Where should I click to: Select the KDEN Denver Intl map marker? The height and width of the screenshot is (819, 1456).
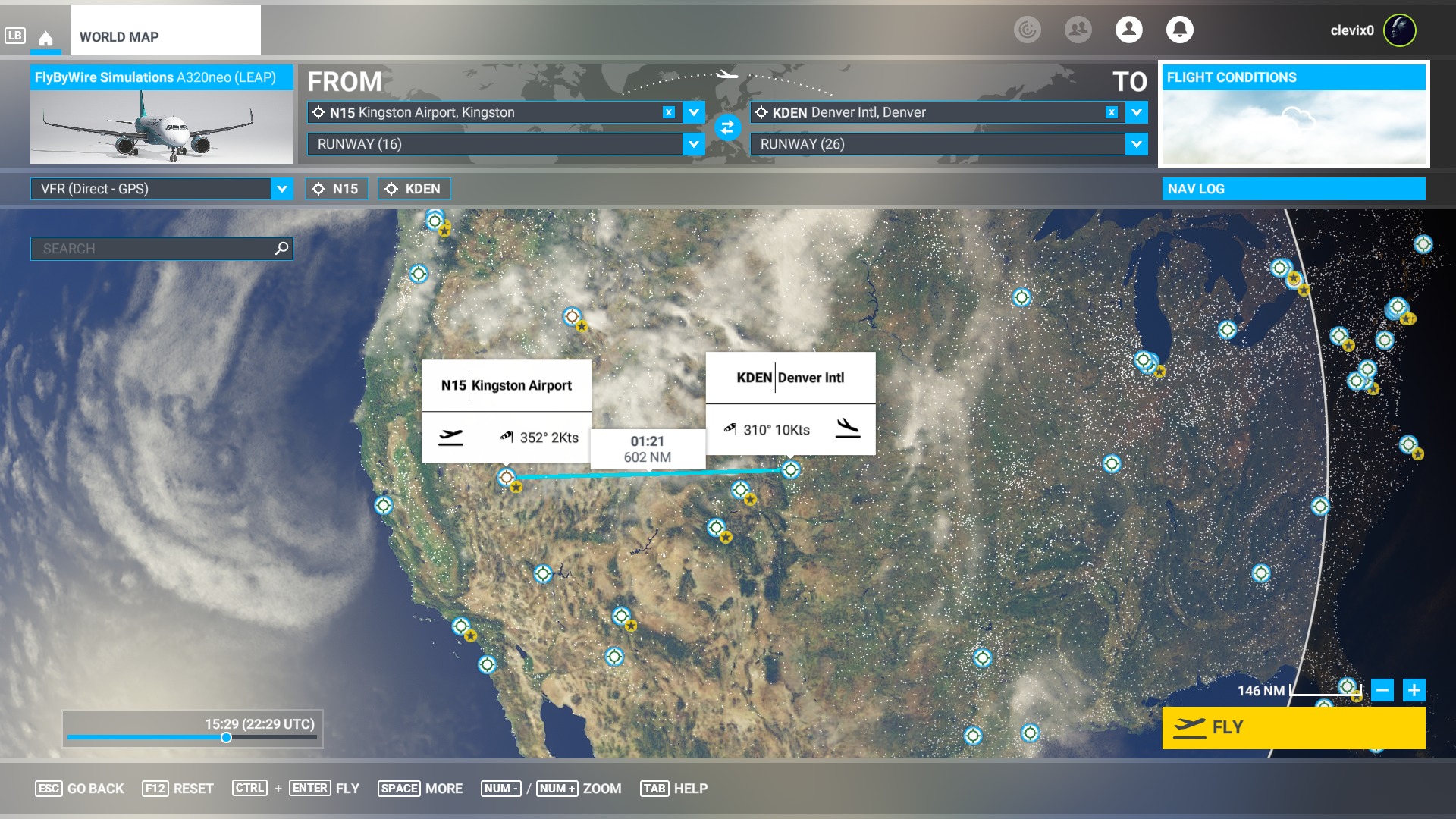click(790, 469)
